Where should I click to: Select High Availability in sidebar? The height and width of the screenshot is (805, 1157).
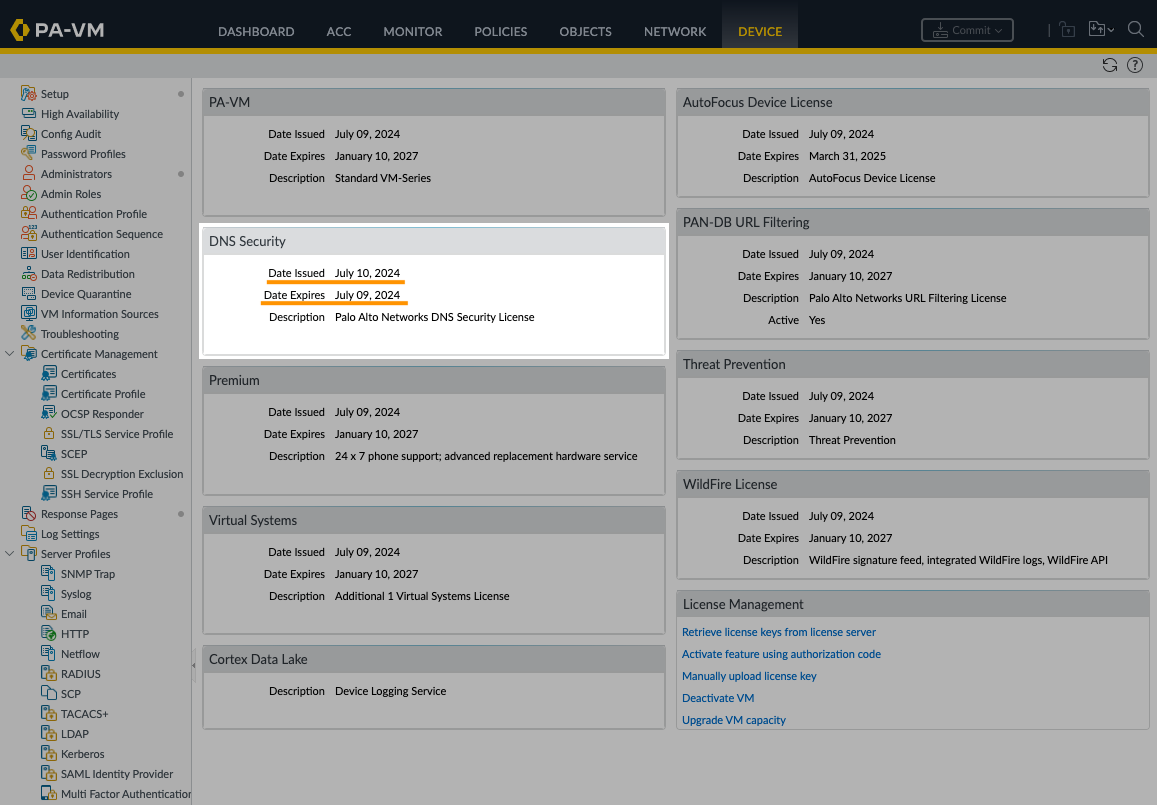coord(79,114)
